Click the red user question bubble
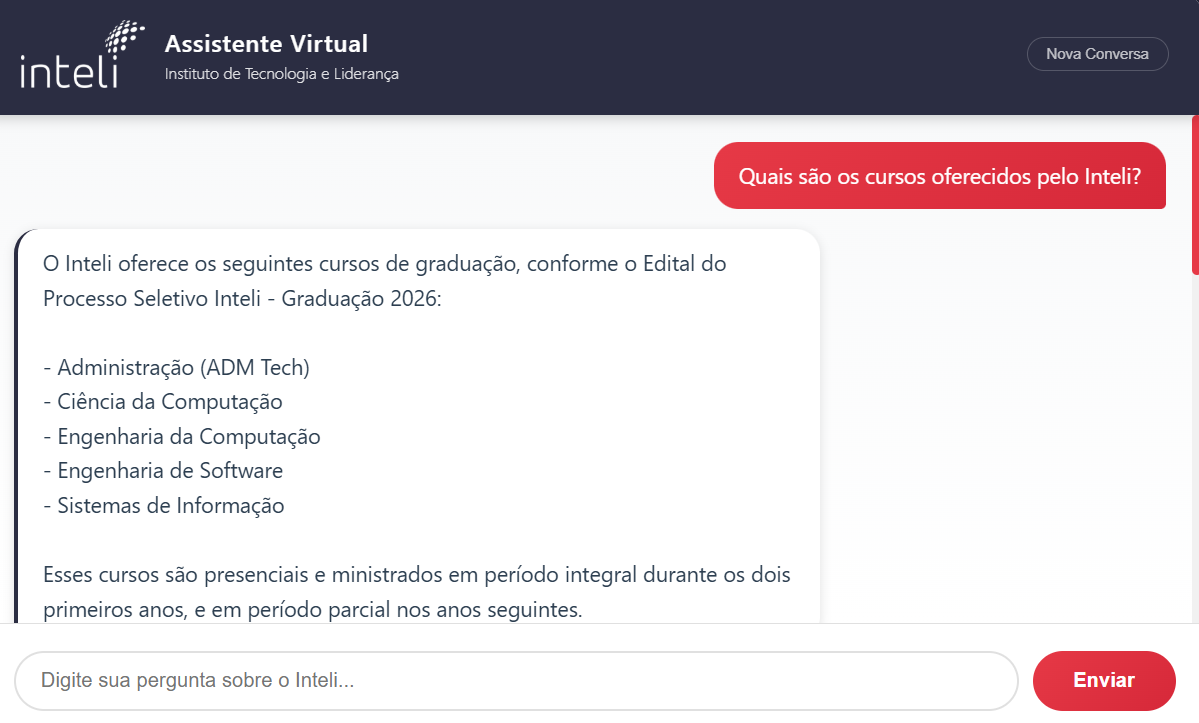 [939, 175]
